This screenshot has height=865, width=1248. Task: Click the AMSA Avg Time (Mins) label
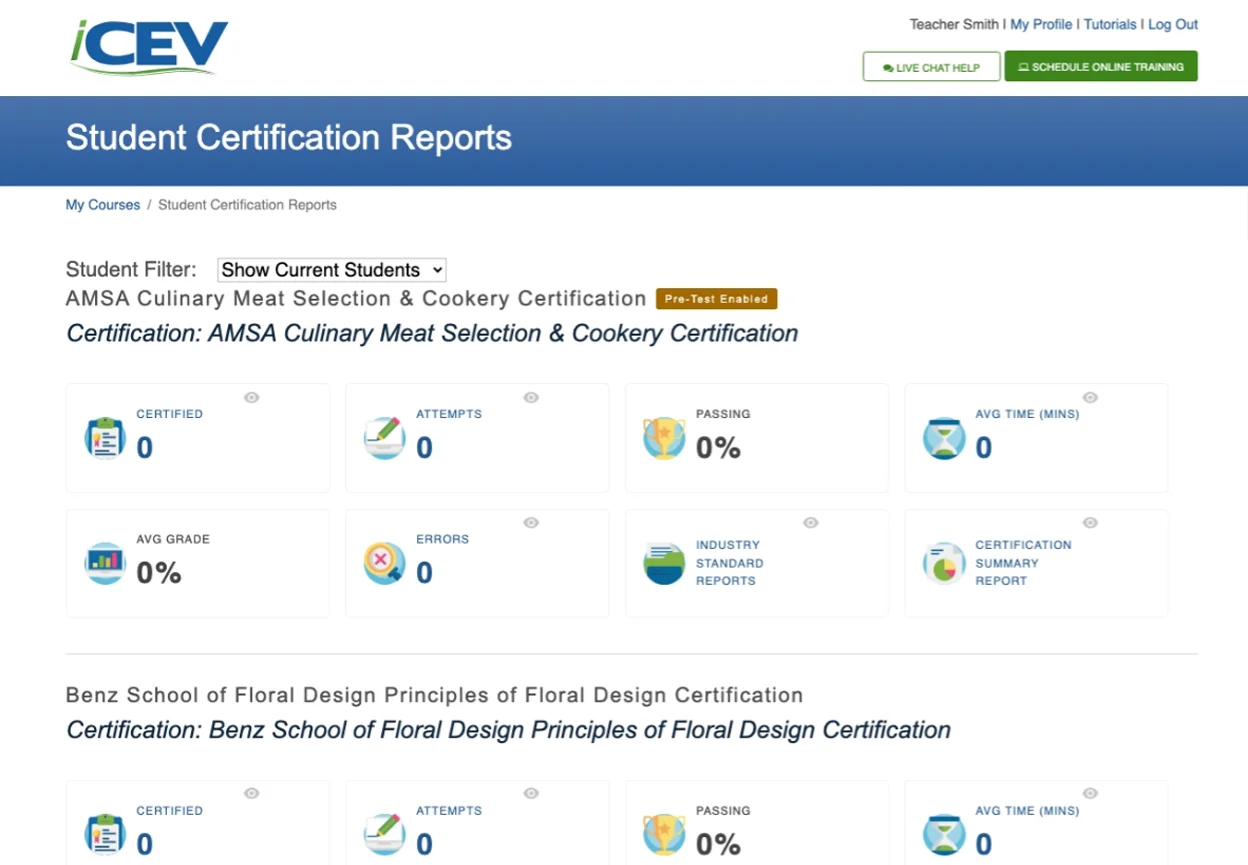tap(1027, 414)
